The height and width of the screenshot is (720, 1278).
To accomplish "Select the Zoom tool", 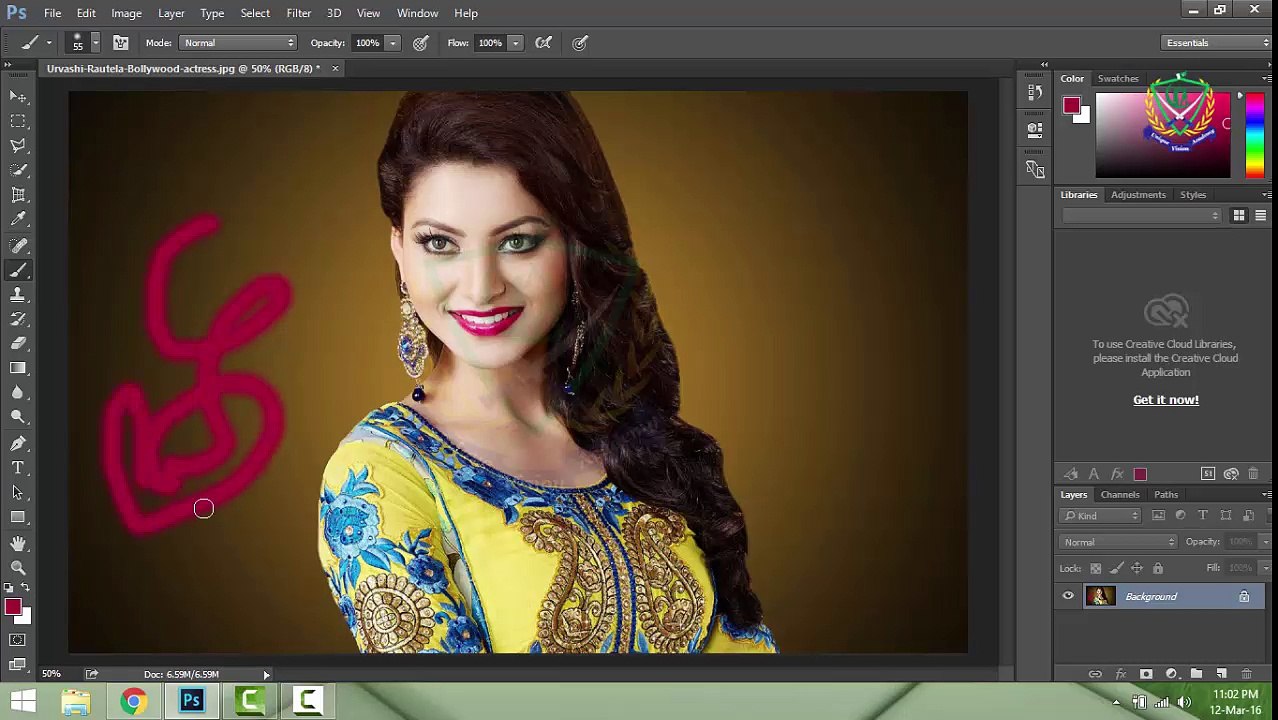I will click(18, 568).
